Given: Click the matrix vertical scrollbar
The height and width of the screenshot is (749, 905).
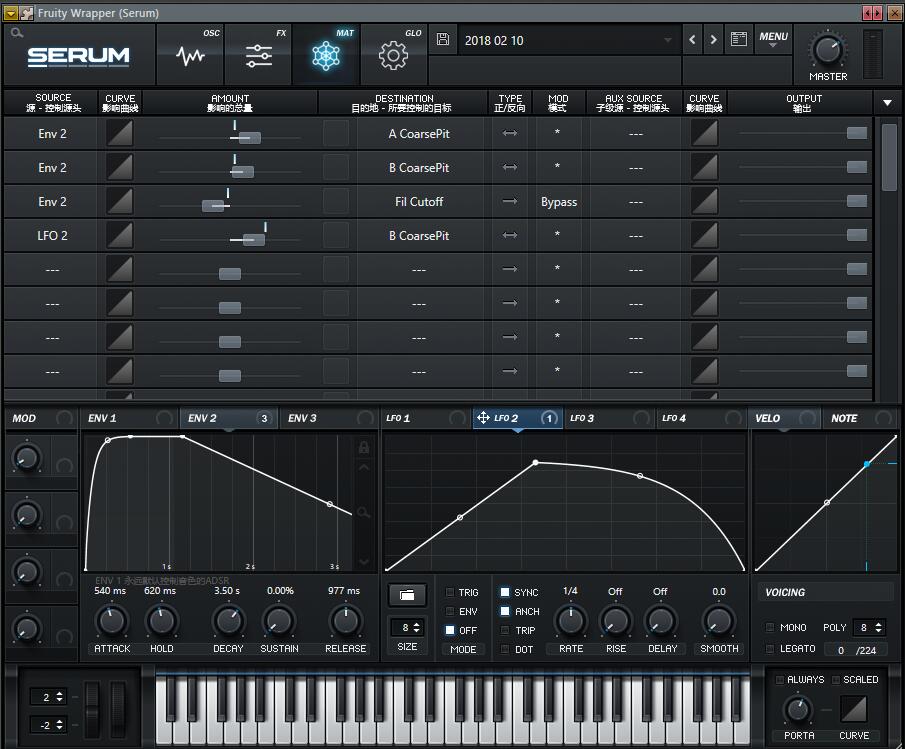Looking at the screenshot, I should (889, 157).
